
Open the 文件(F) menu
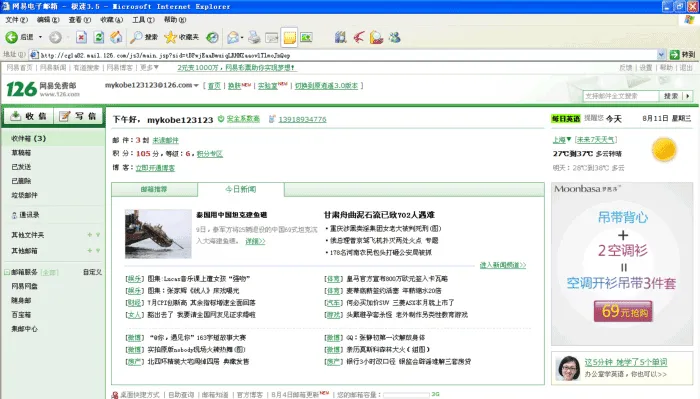(x=17, y=20)
